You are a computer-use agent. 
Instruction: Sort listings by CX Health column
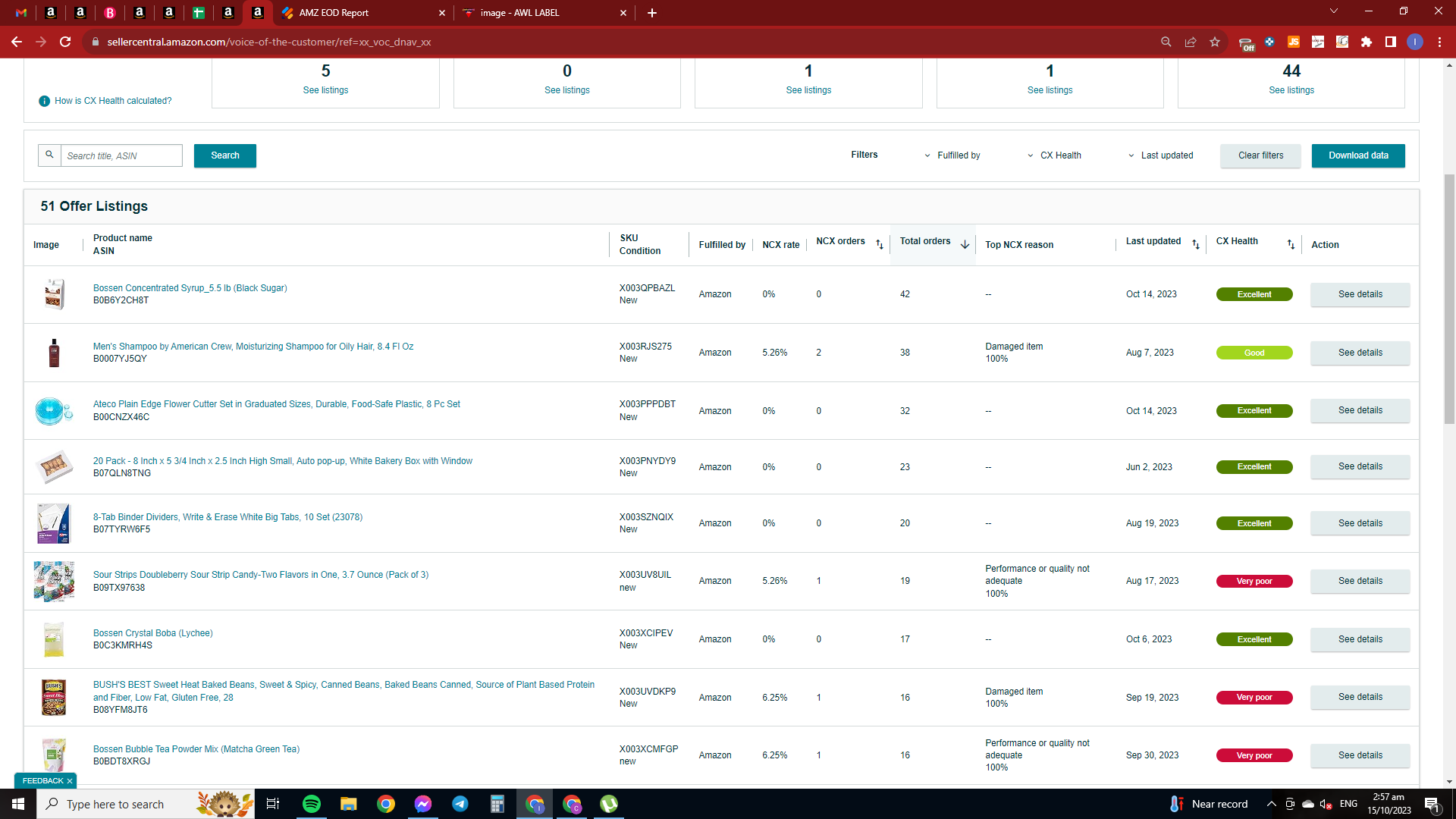pyautogui.click(x=1291, y=244)
